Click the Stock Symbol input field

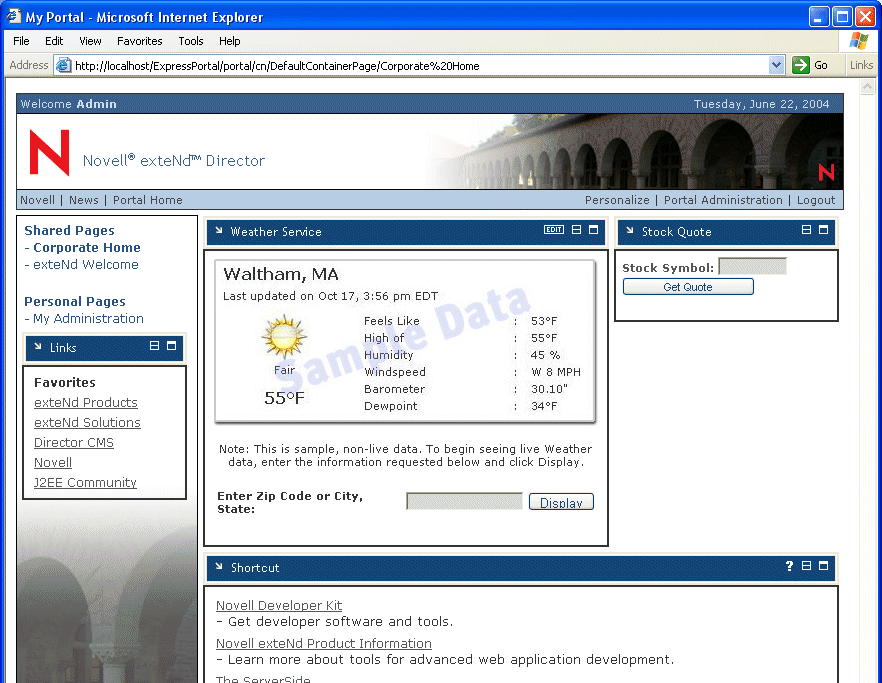[x=753, y=267]
